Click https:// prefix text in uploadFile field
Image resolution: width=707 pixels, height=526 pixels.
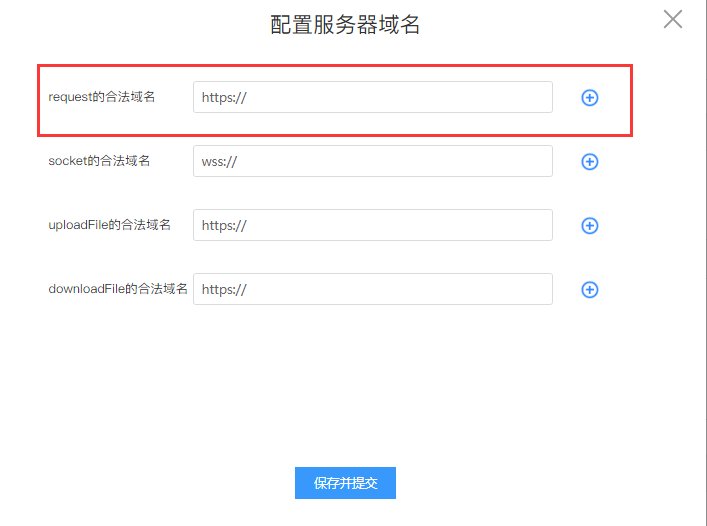224,225
